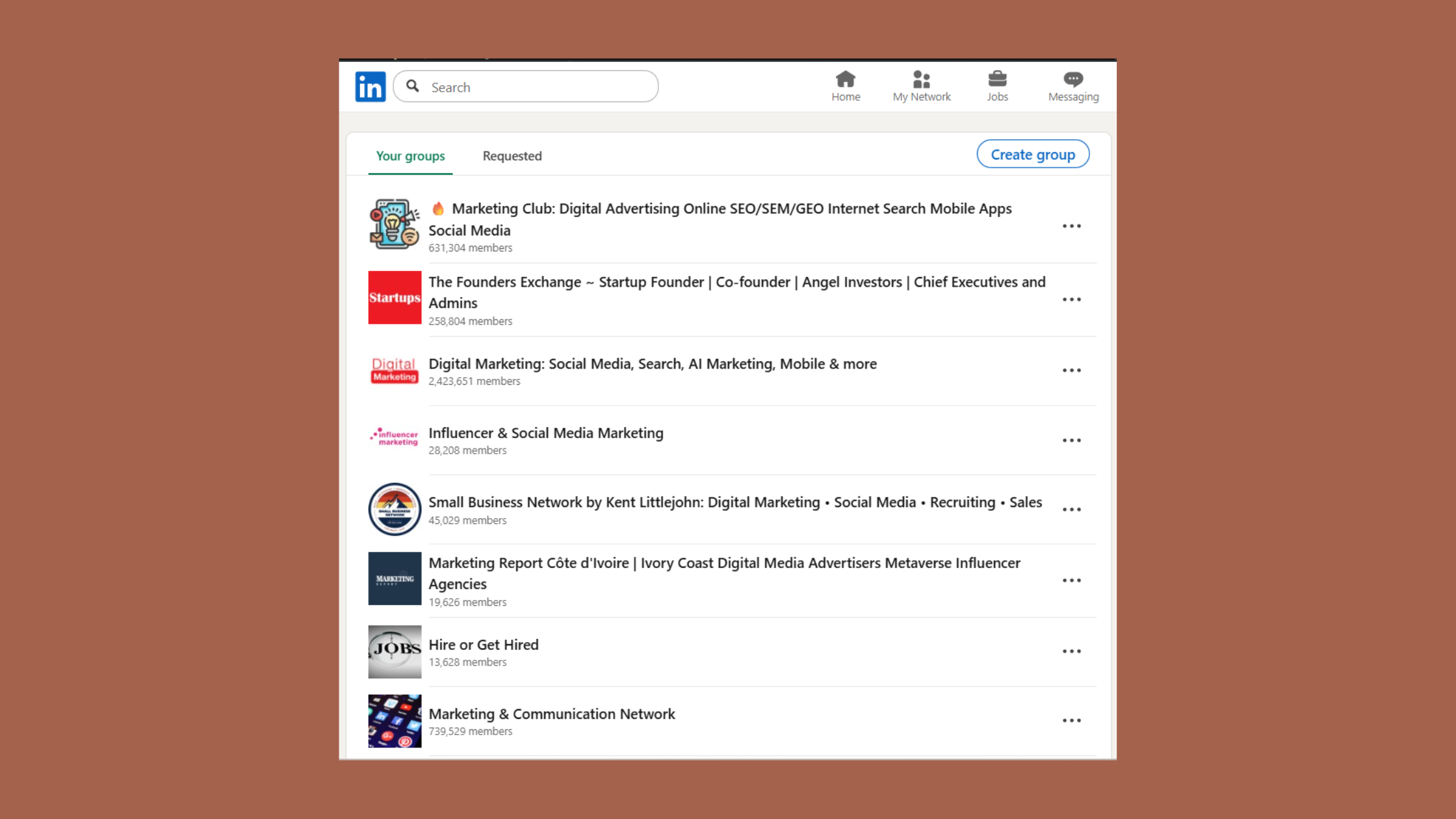Open Marketing Report group logo

tap(395, 578)
